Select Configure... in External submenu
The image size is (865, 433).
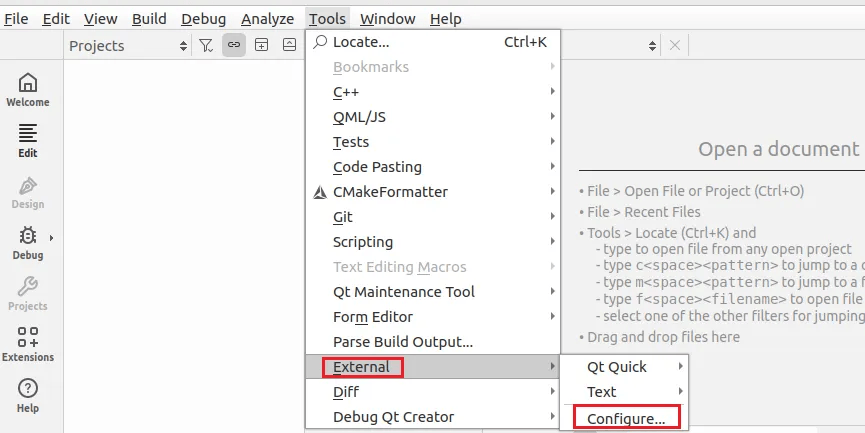(626, 417)
